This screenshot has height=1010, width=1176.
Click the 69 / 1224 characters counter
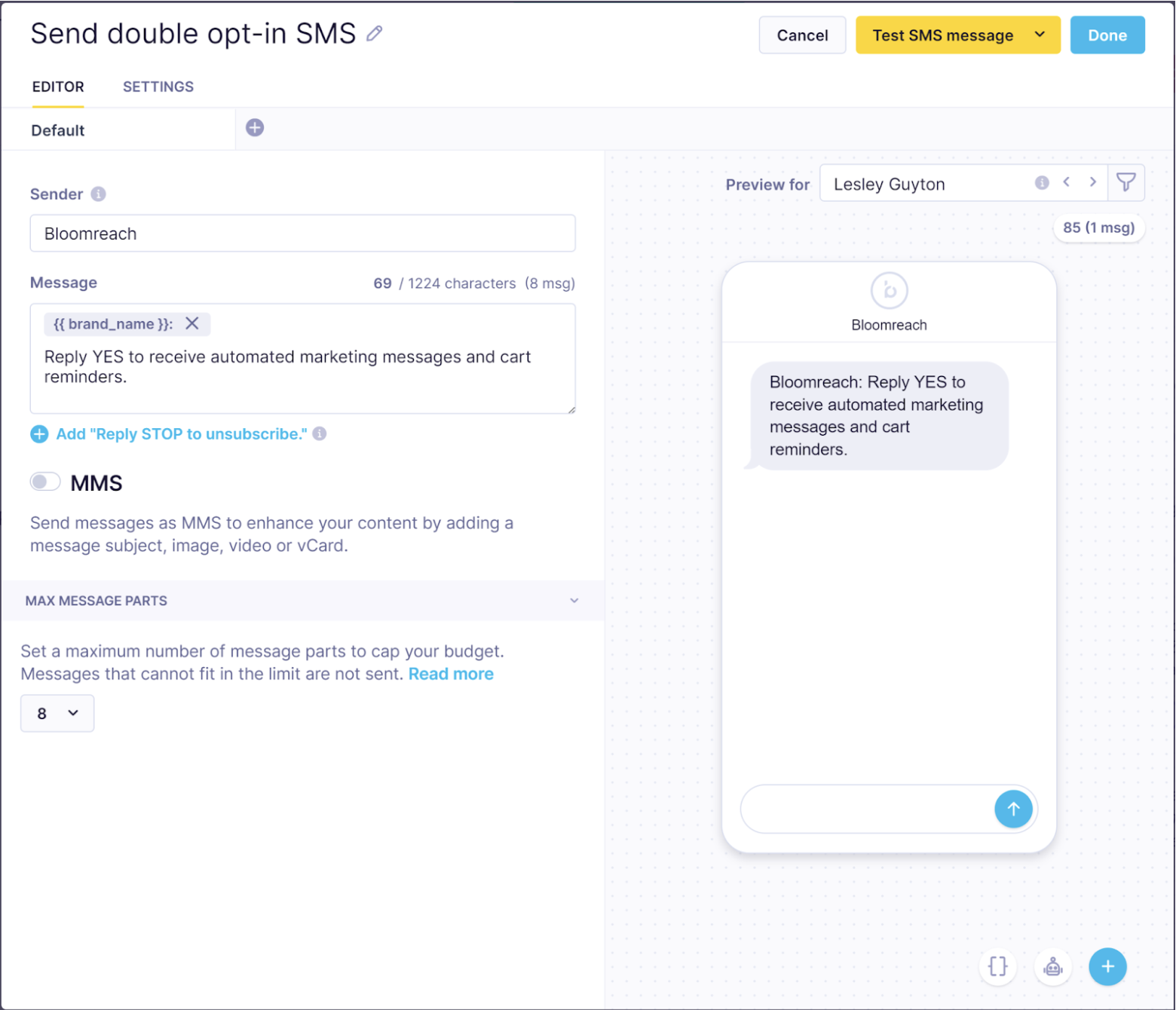(x=445, y=283)
